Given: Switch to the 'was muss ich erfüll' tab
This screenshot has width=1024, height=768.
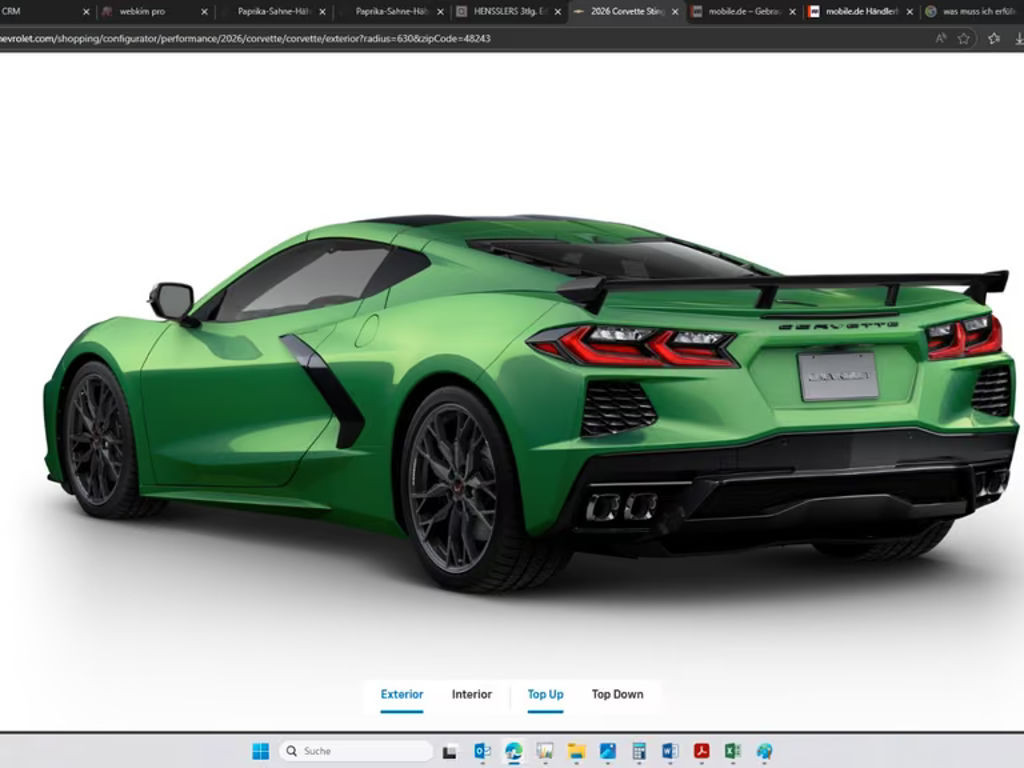Looking at the screenshot, I should (973, 12).
